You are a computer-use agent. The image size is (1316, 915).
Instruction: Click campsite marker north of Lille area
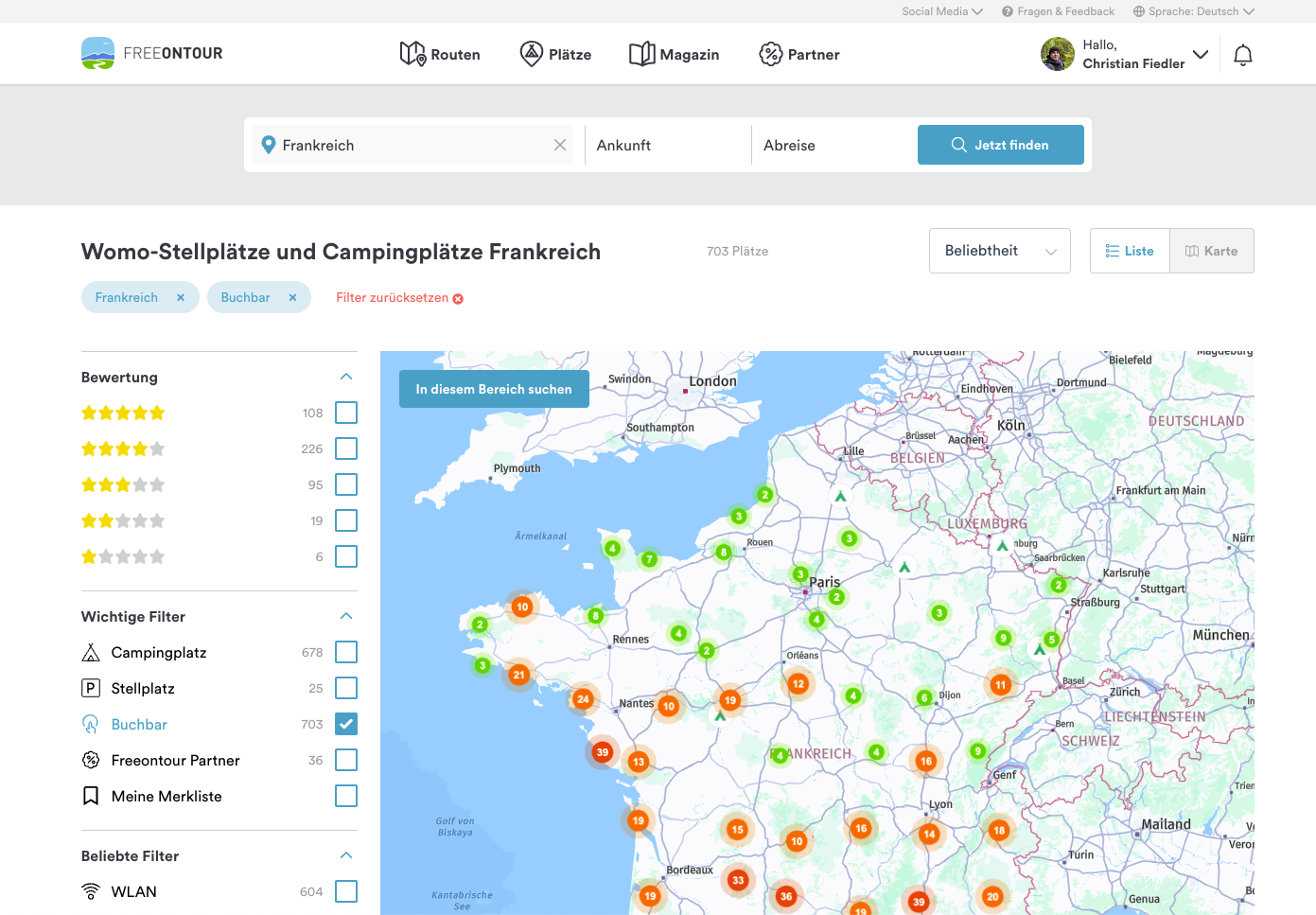pos(840,496)
